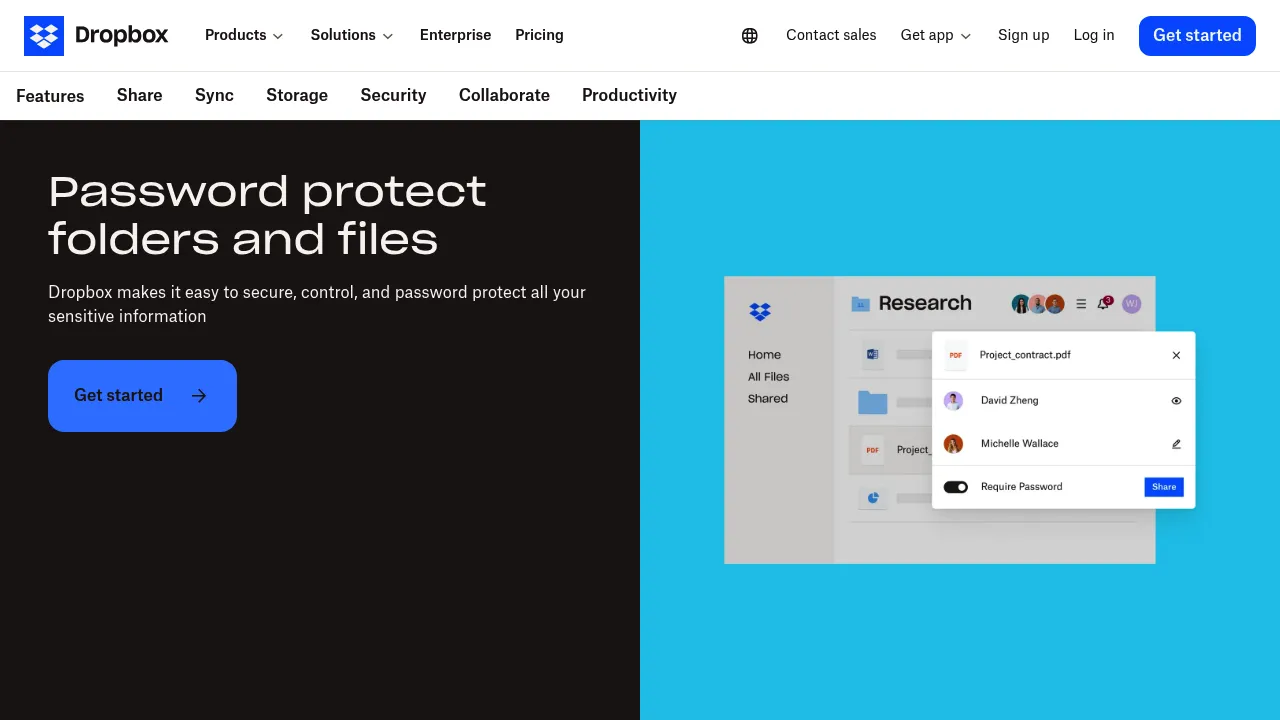The width and height of the screenshot is (1280, 720).
Task: Select Shared in the mockup sidebar
Action: tap(768, 399)
